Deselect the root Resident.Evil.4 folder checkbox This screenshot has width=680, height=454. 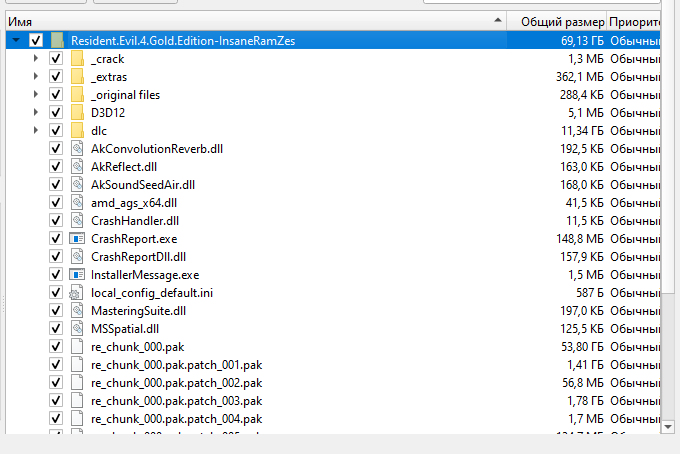37,41
